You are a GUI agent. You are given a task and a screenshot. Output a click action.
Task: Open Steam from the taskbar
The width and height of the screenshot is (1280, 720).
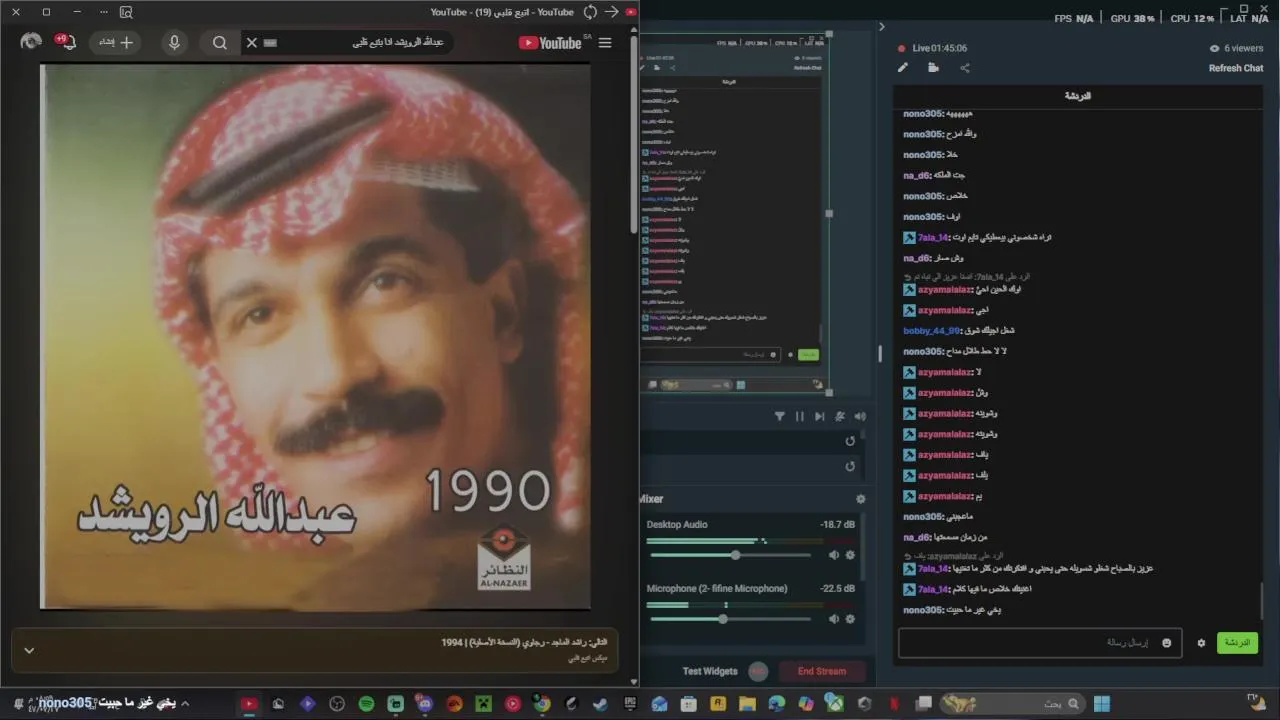[x=600, y=704]
